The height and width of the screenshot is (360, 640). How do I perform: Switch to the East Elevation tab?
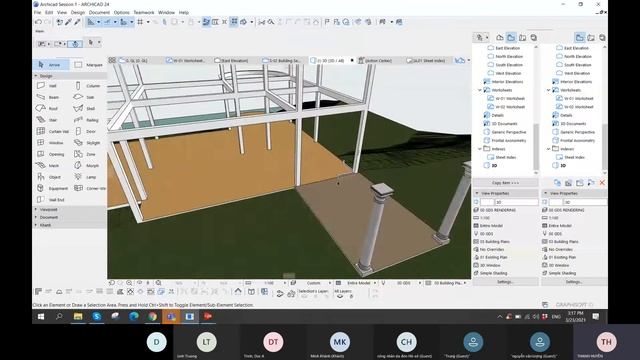pos(231,60)
